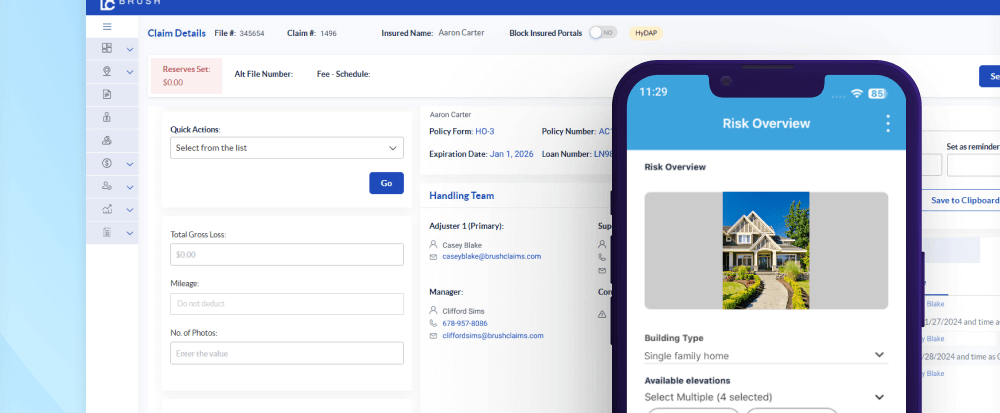Screen dimensions: 1000x413
Task: Click the Expiration Date Jan 1, 2026 value
Action: point(512,154)
